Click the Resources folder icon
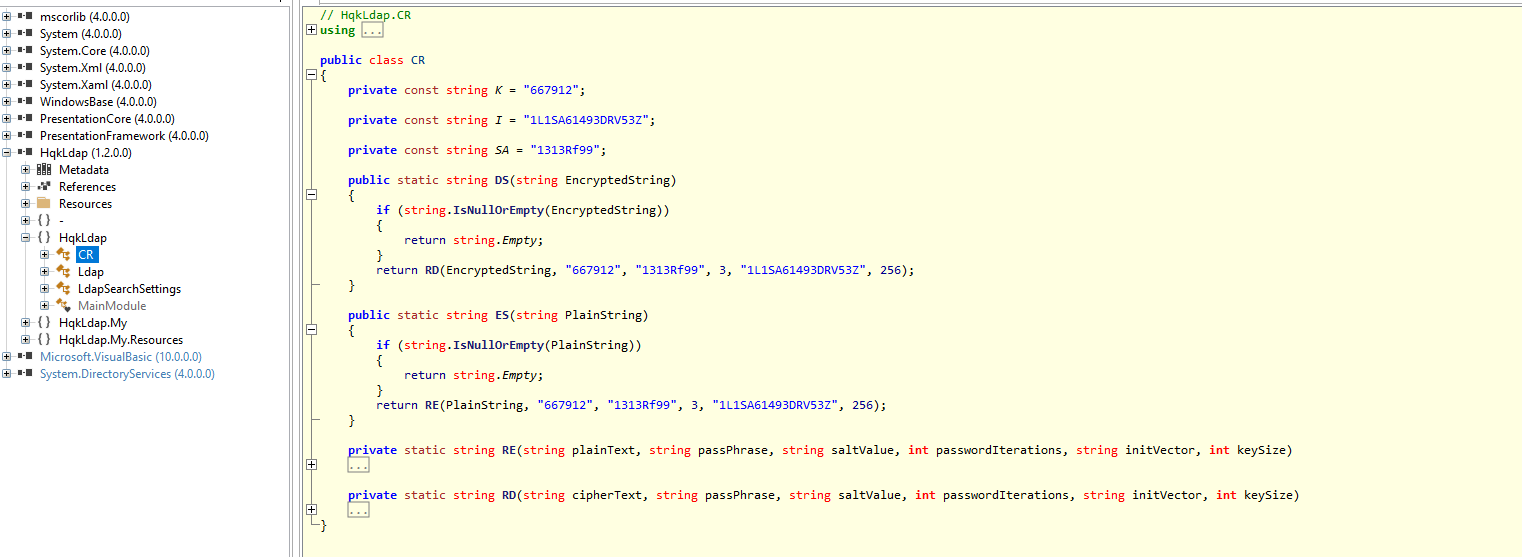The width and height of the screenshot is (1522, 557). 44,204
